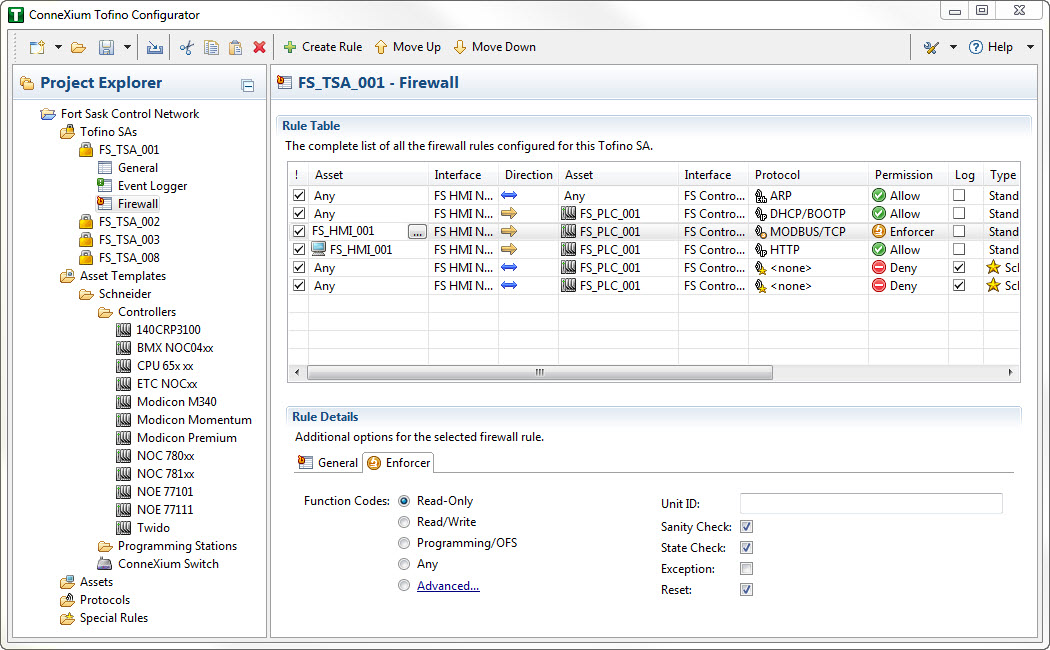Viewport: 1050px width, 650px height.
Task: Select BMX NOC04xx controller icon
Action: point(123,348)
